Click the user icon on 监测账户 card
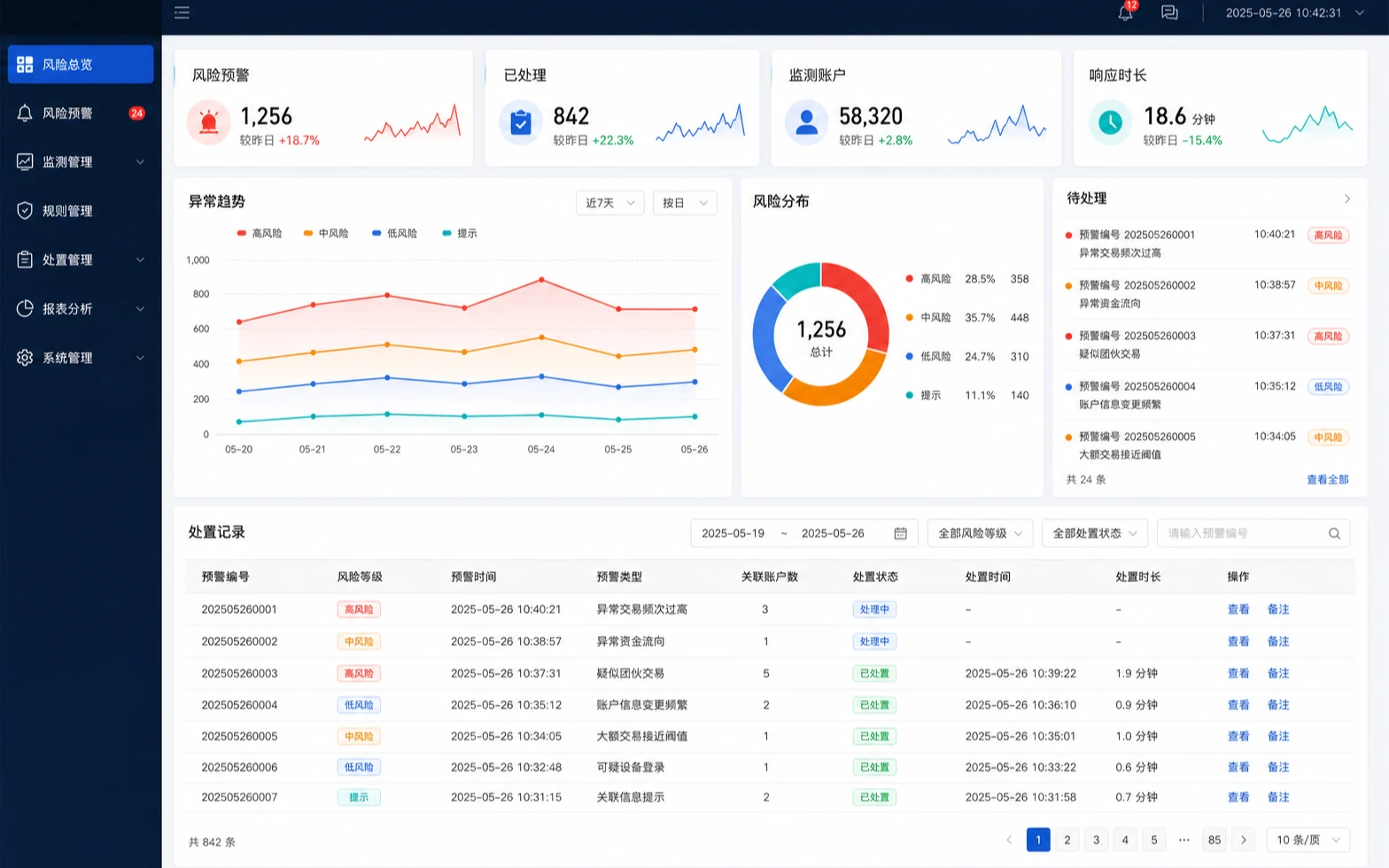1389x868 pixels. pyautogui.click(x=806, y=122)
